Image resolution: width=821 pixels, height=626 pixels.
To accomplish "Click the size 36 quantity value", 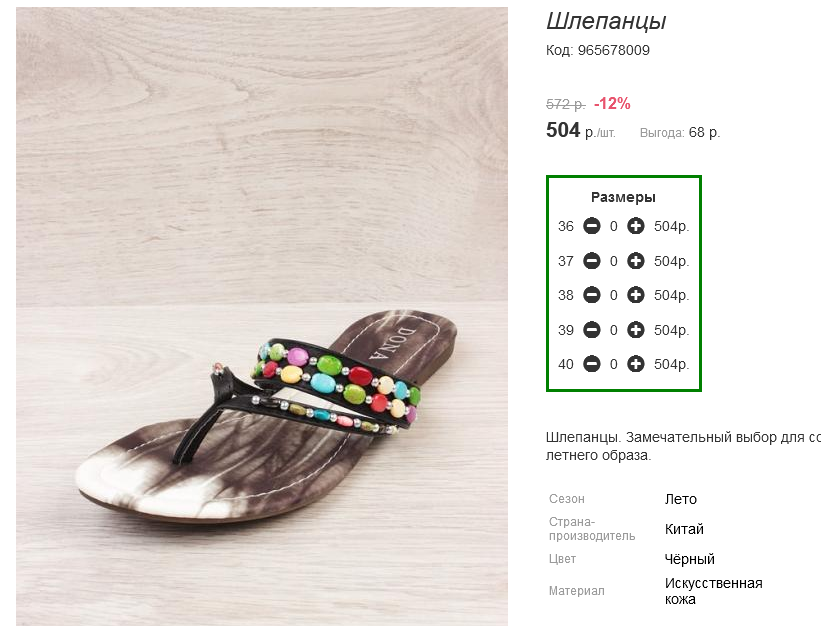I will (x=614, y=226).
